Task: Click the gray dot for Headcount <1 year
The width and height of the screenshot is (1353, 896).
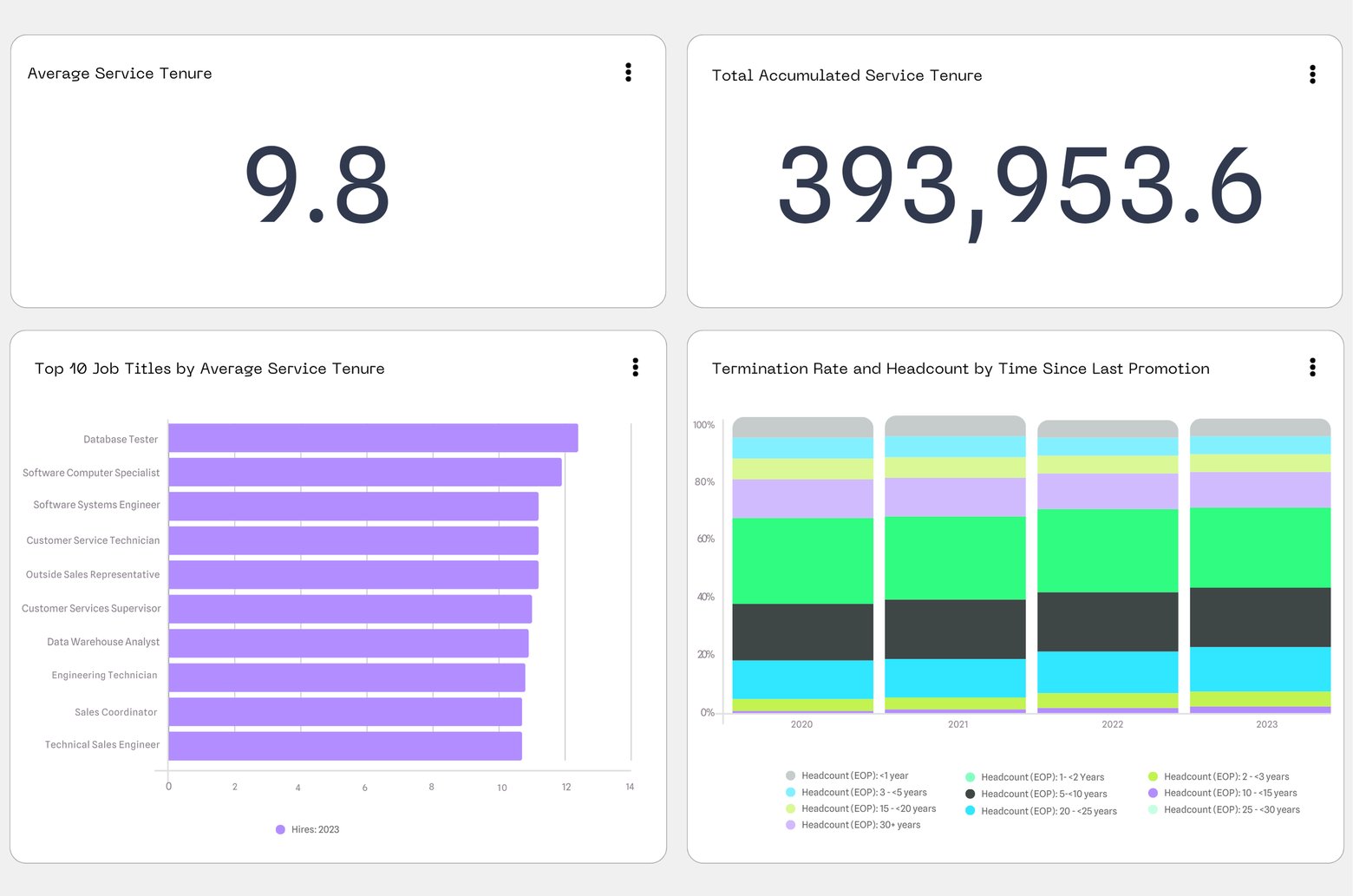Action: click(790, 775)
